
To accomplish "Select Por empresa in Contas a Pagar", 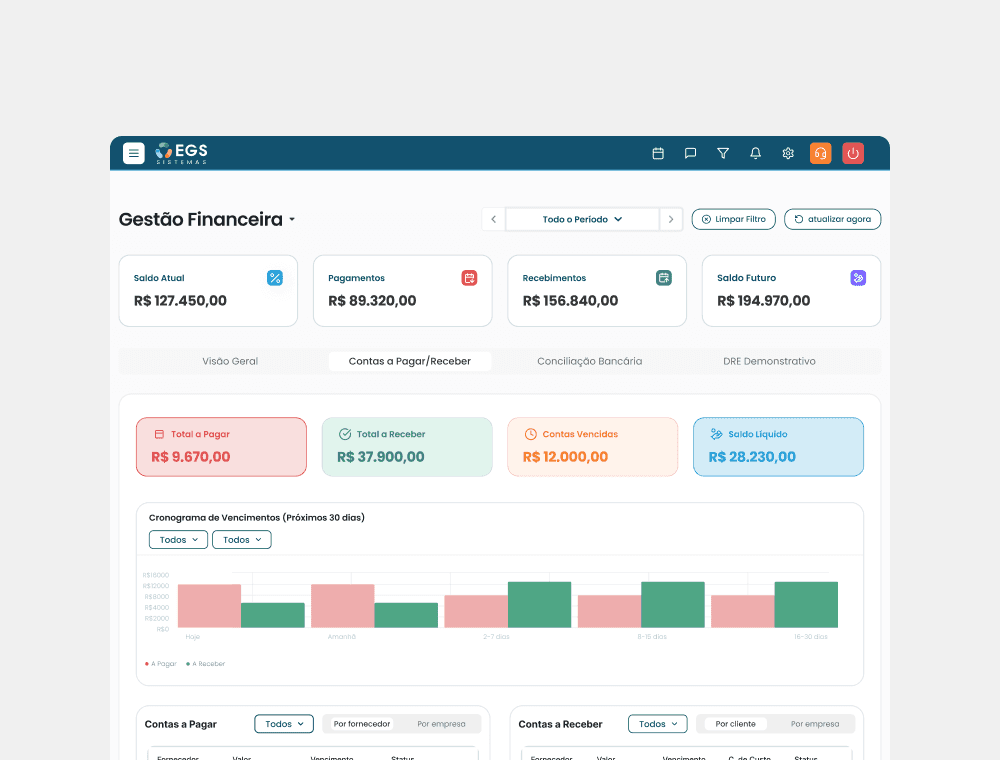I will tap(441, 724).
